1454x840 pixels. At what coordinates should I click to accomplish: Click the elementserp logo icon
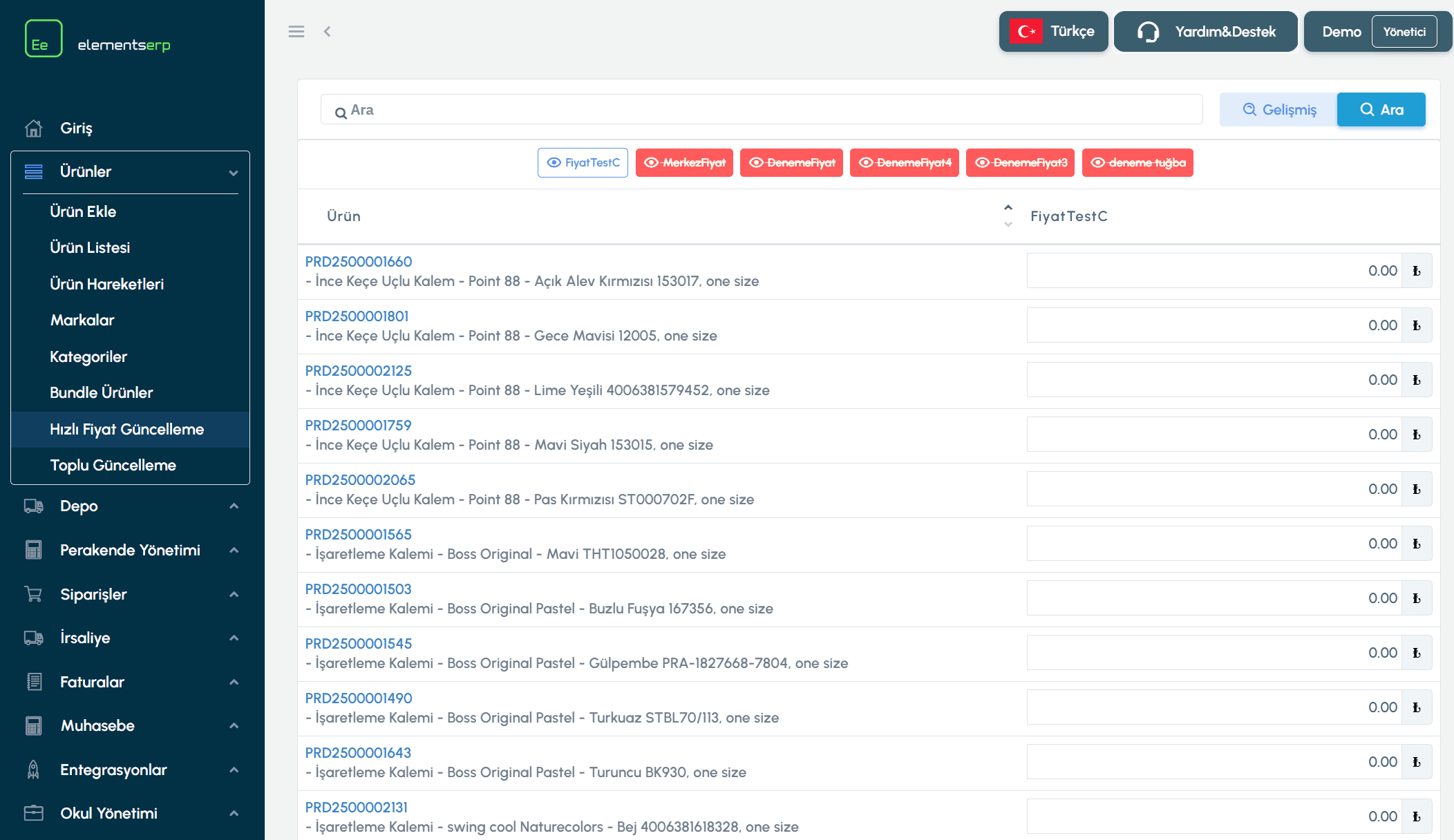(44, 39)
